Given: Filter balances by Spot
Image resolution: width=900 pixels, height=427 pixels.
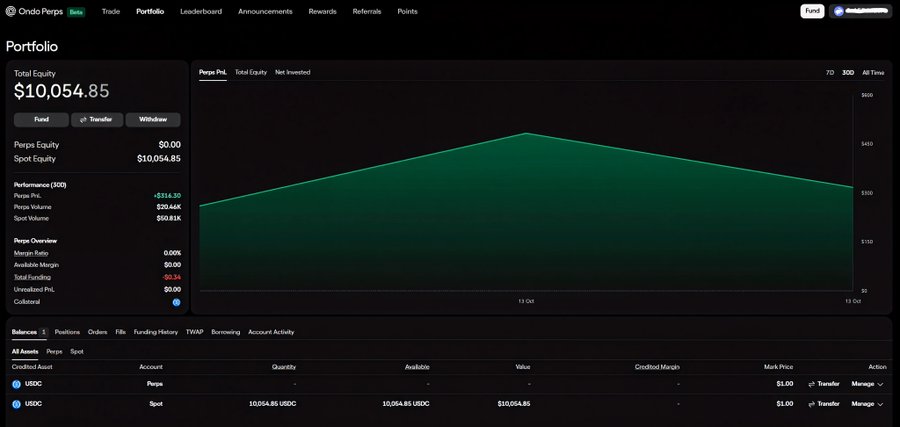Looking at the screenshot, I should click(77, 351).
